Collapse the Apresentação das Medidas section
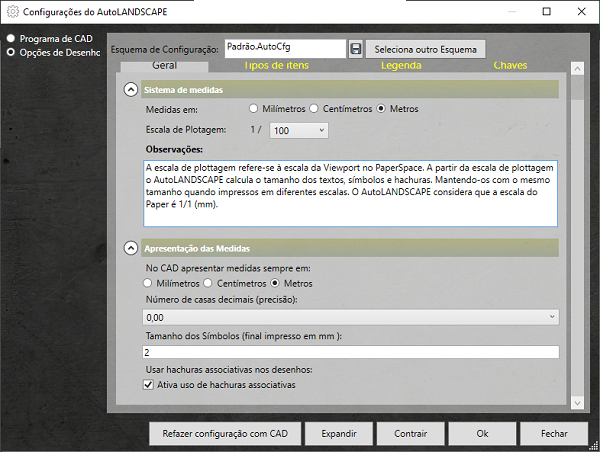 [x=130, y=248]
